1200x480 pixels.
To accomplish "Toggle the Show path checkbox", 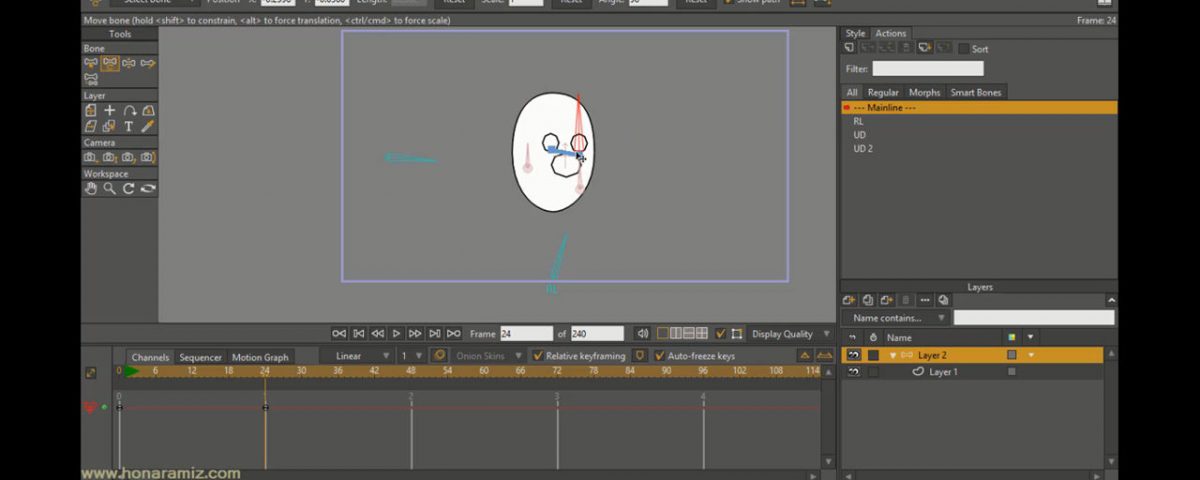I will click(728, 2).
